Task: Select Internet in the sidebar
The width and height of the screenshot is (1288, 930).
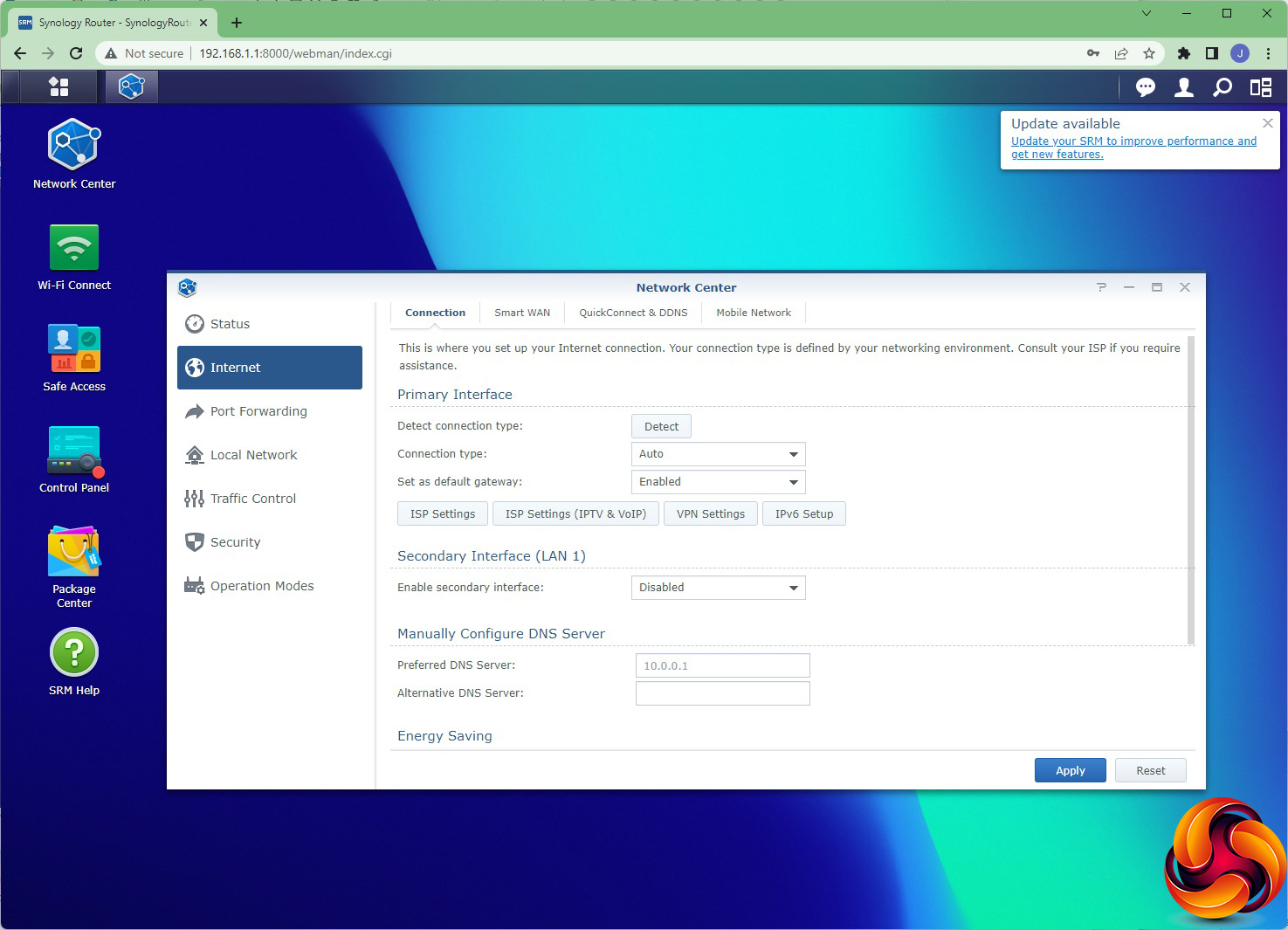Action: tap(270, 368)
